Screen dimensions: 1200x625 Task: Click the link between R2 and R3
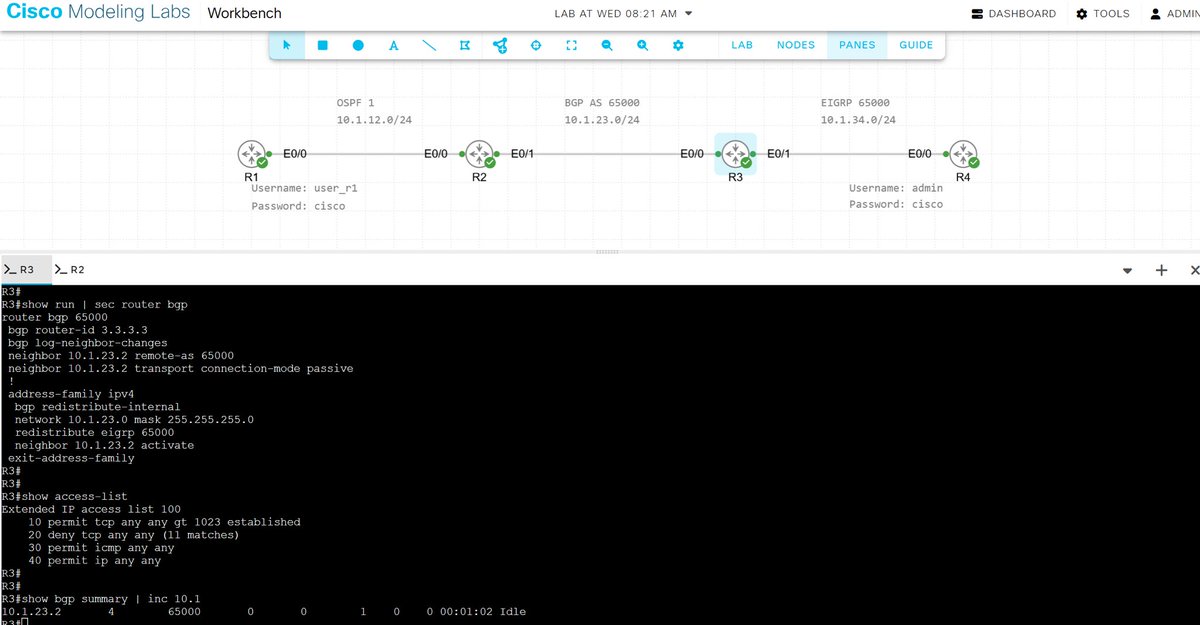[x=607, y=154]
